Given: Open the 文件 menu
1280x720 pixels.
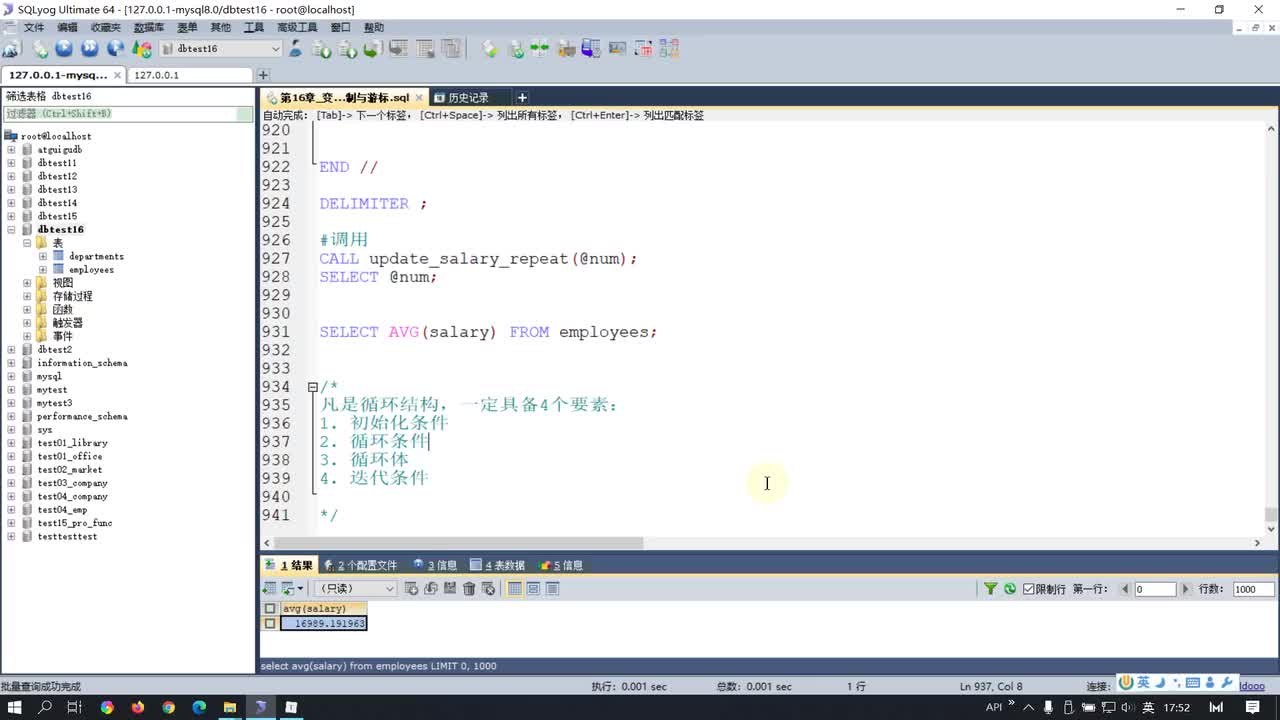Looking at the screenshot, I should [x=34, y=27].
